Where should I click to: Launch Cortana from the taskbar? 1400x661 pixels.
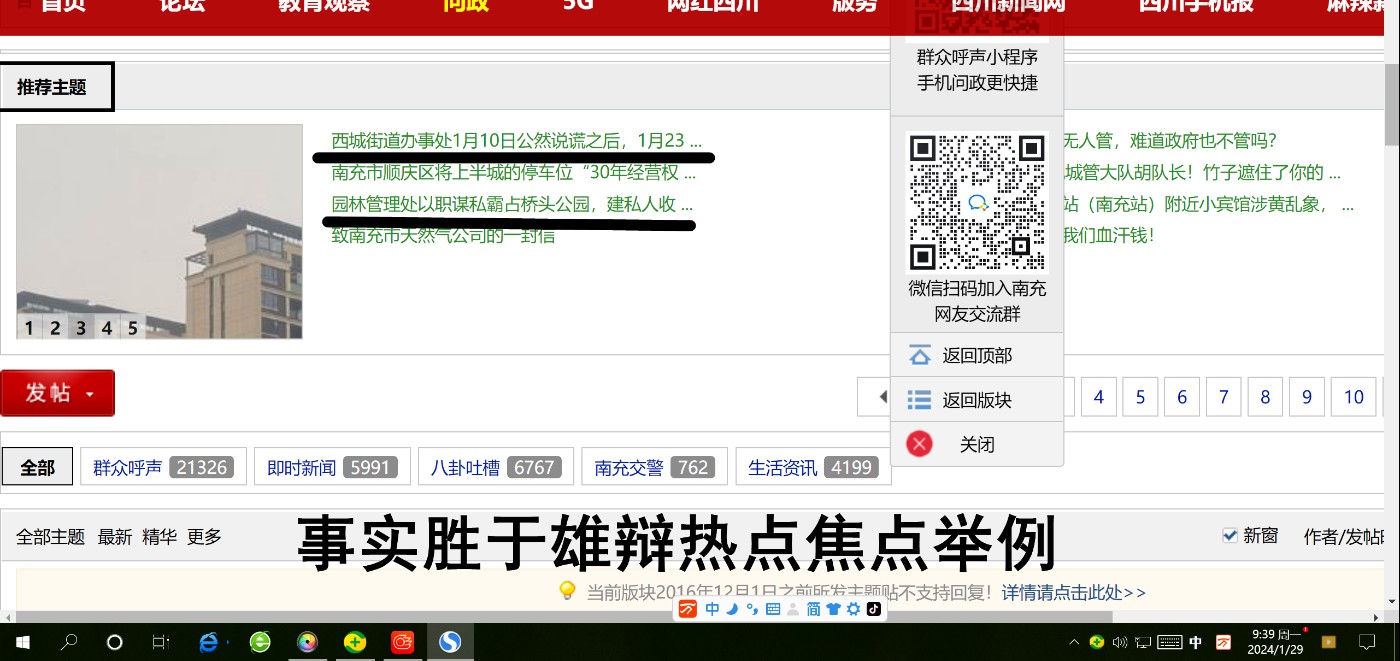pos(114,642)
